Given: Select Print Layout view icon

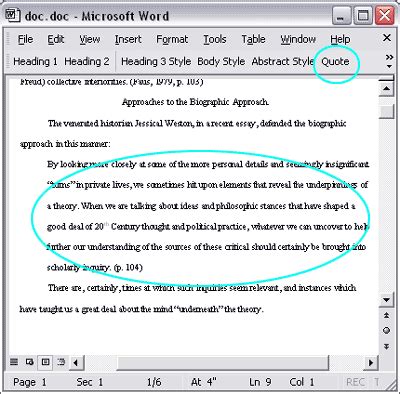Looking at the screenshot, I should [x=45, y=362].
